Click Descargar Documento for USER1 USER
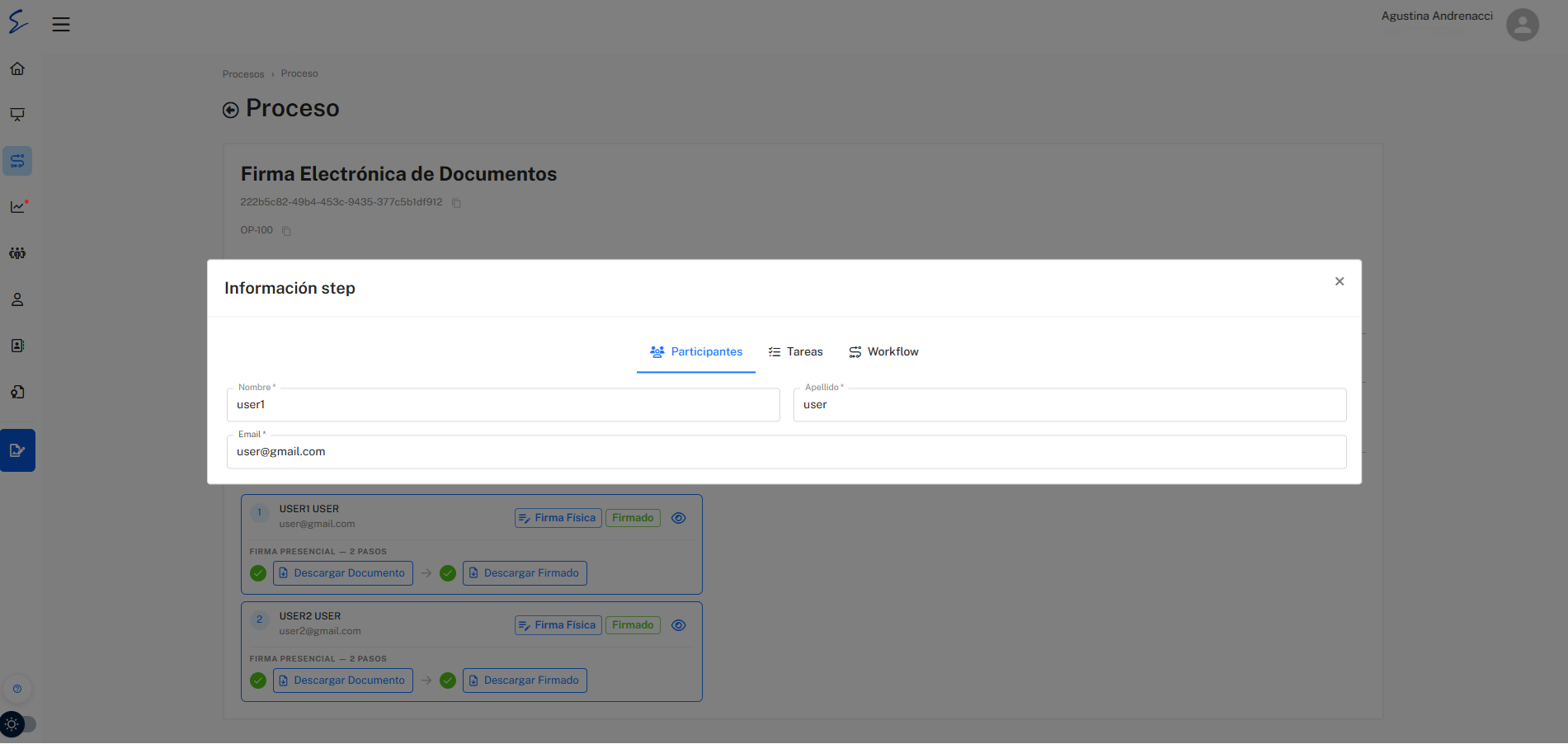This screenshot has height=744, width=1568. (x=343, y=573)
